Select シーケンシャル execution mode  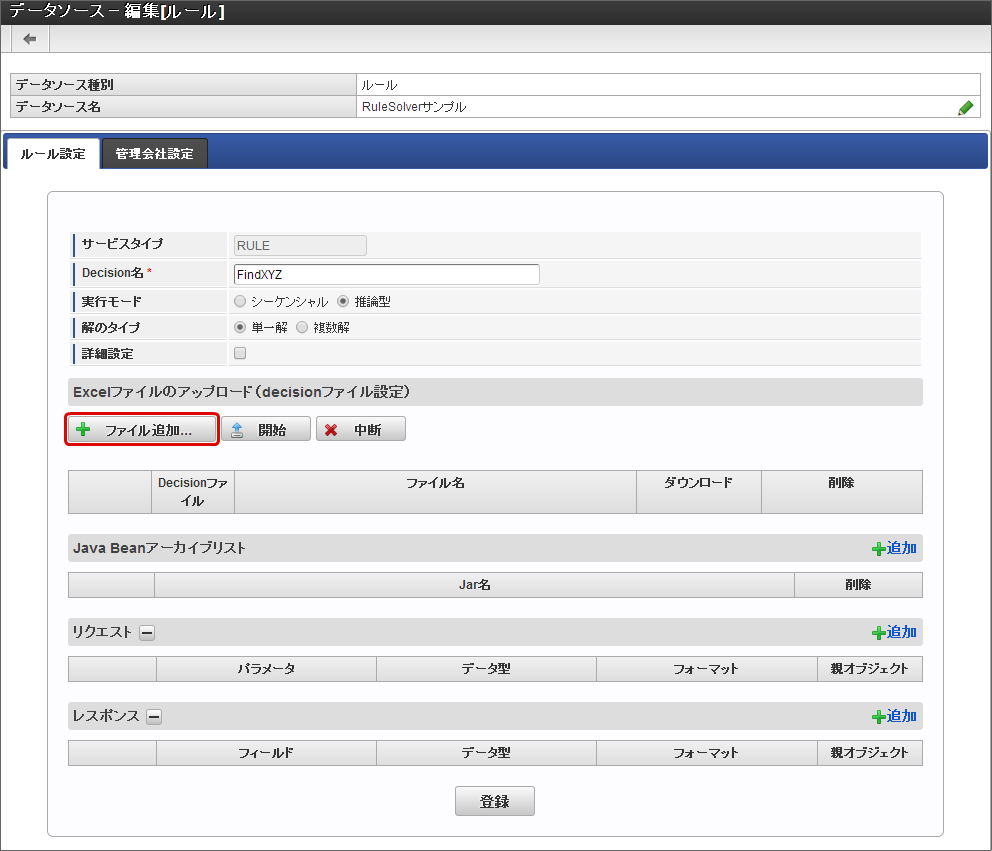tap(240, 301)
